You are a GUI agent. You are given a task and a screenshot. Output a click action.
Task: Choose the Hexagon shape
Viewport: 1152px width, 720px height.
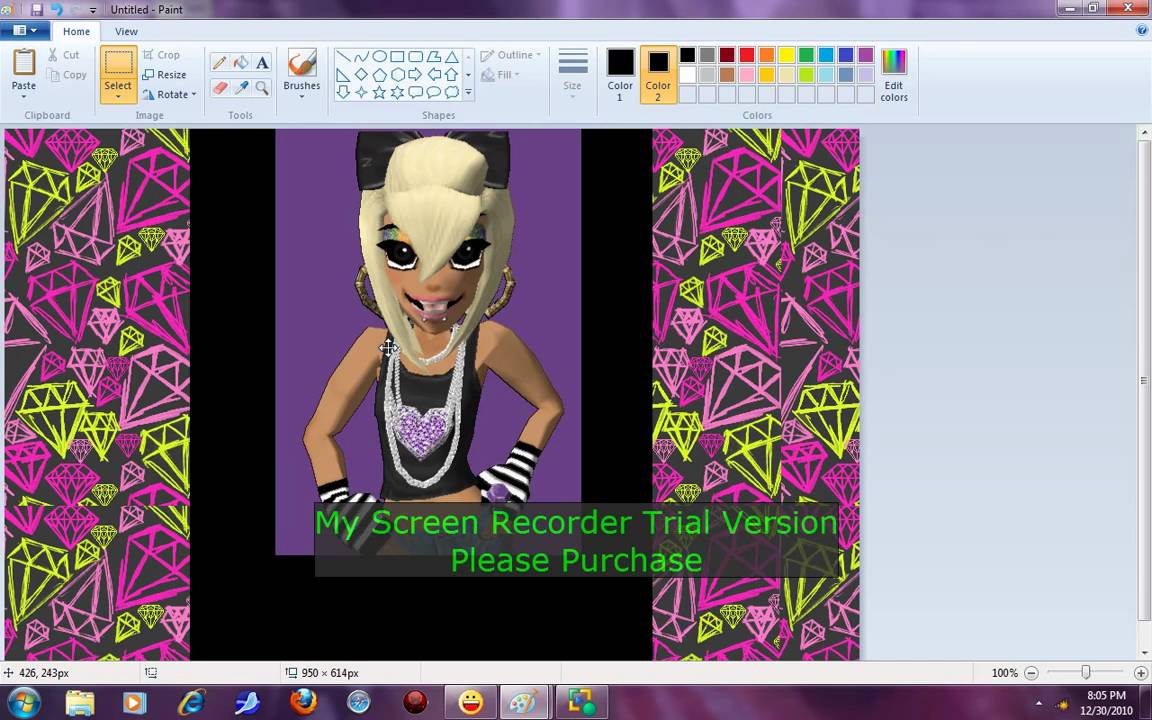coord(397,75)
